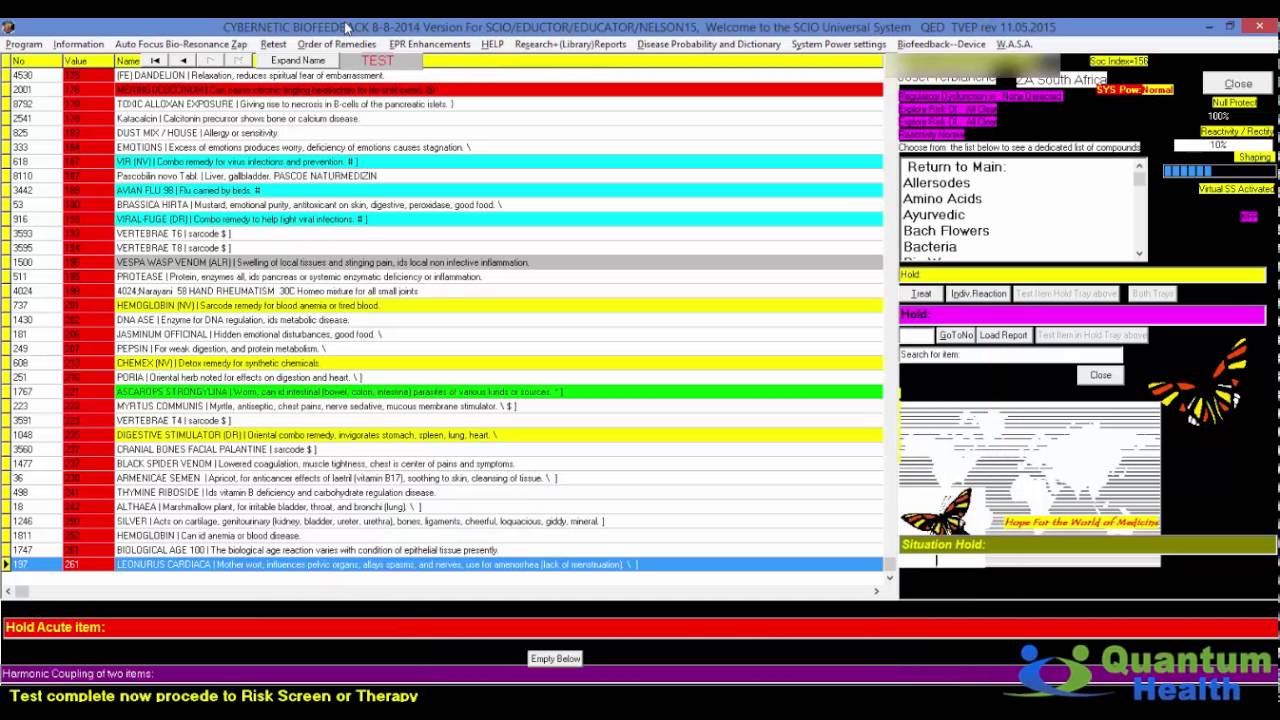Open the Information menu
The image size is (1280, 720).
click(78, 44)
